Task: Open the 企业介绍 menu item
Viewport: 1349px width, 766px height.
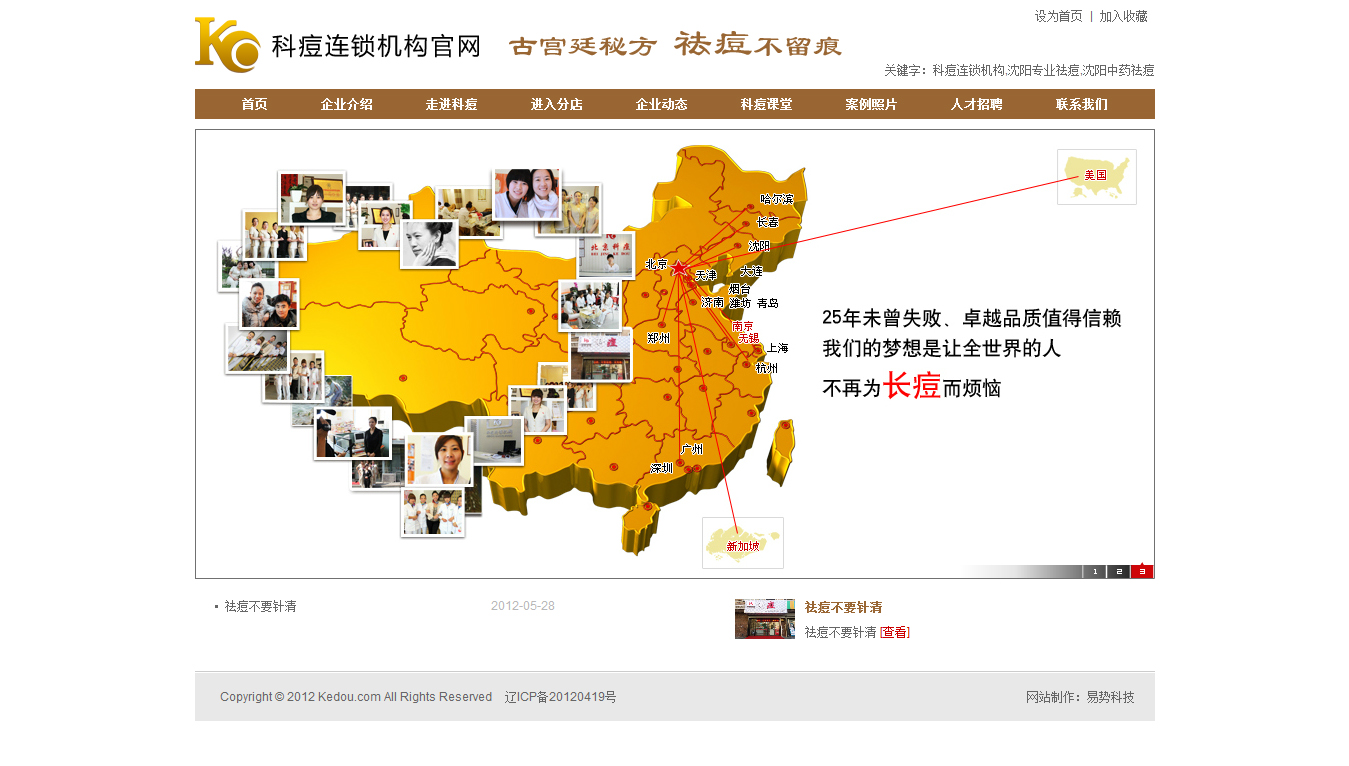Action: click(x=347, y=104)
